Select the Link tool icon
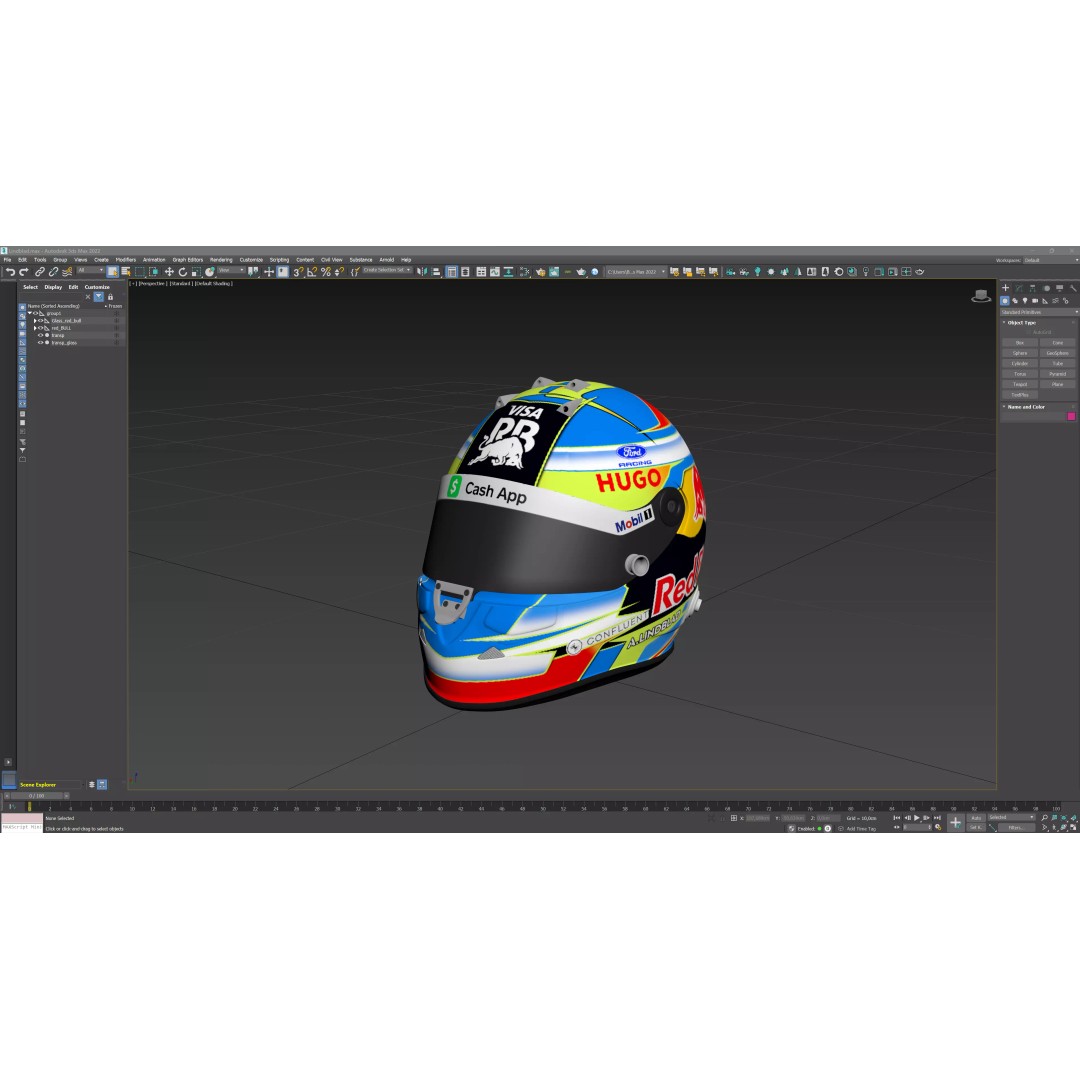 [40, 272]
